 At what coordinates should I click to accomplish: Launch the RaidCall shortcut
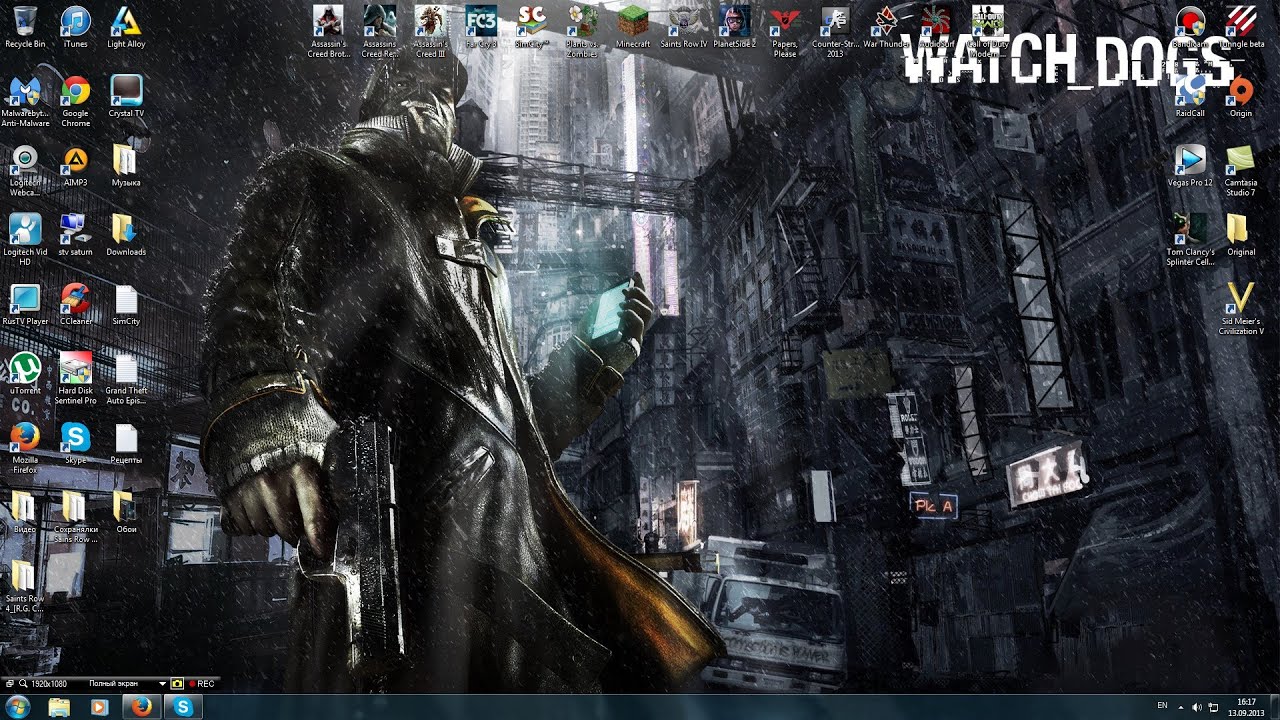coord(1190,97)
